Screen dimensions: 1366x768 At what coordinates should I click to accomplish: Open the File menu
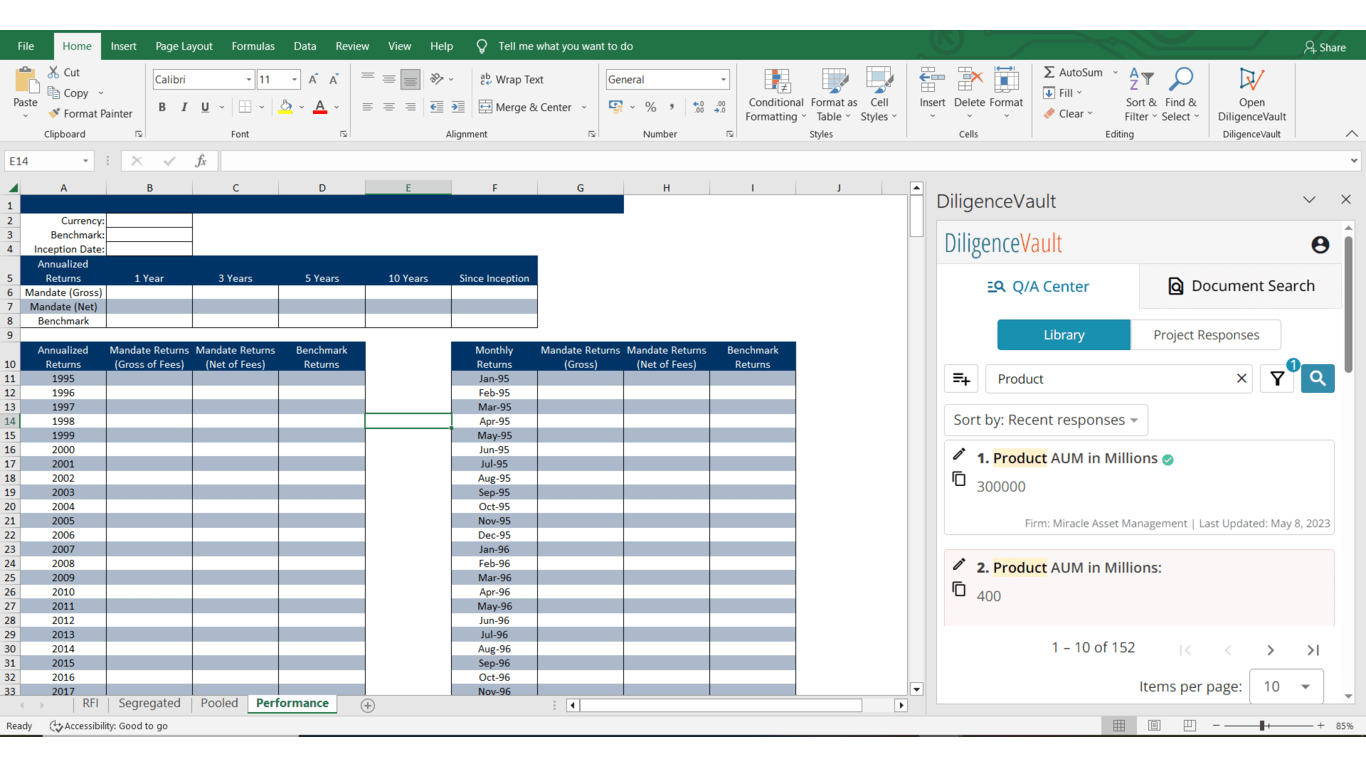pos(26,46)
